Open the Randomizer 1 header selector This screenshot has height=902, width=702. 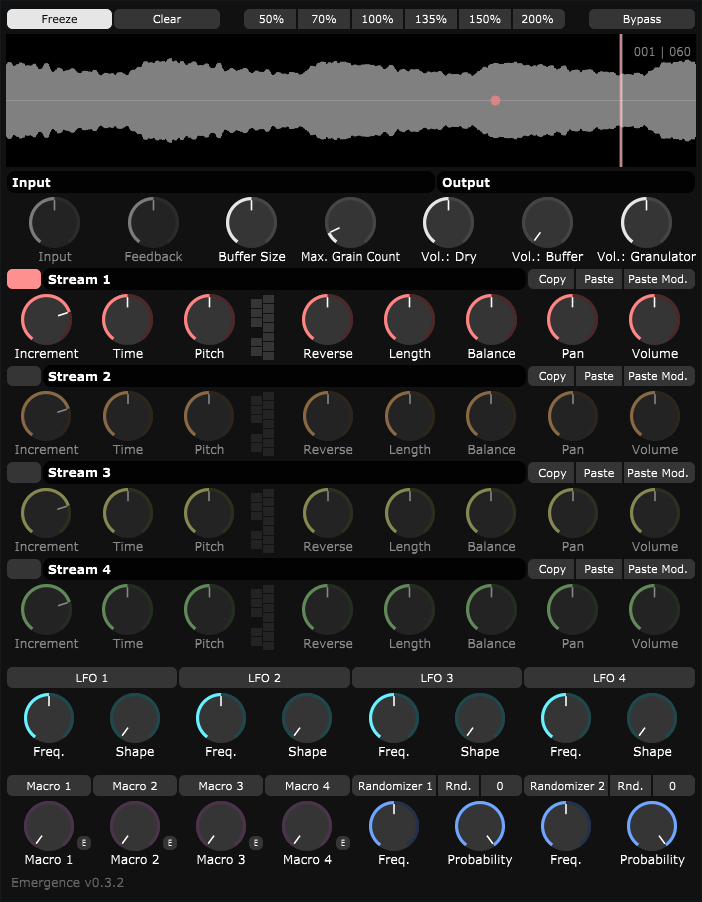click(x=394, y=786)
